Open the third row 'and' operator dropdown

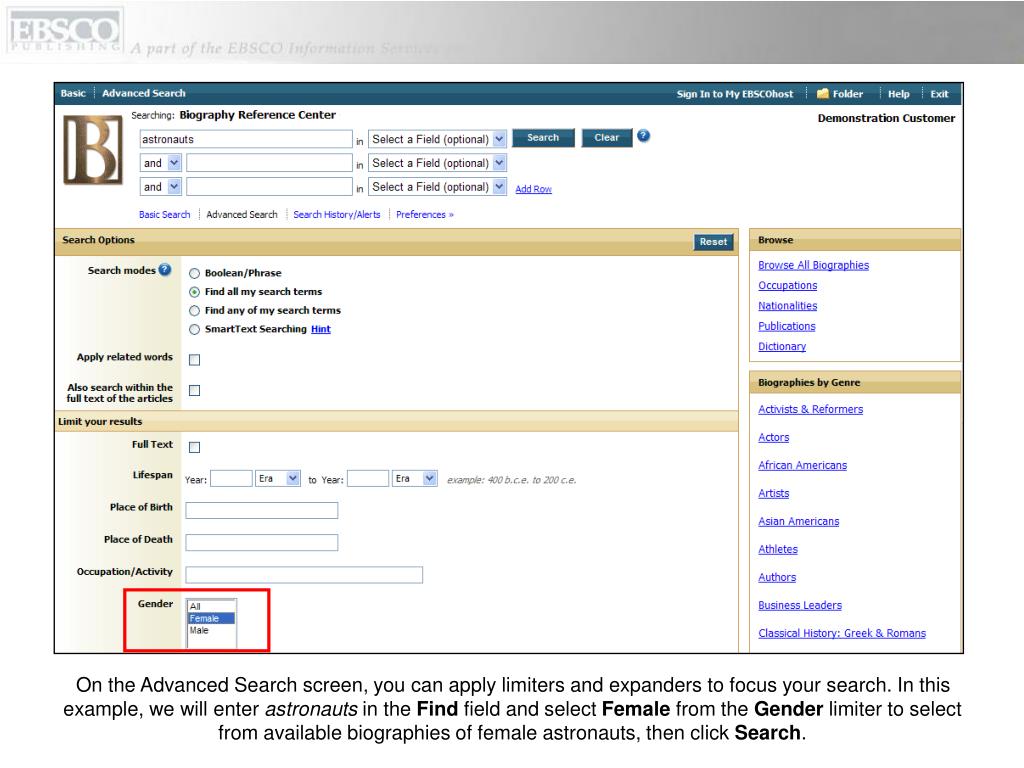click(161, 187)
